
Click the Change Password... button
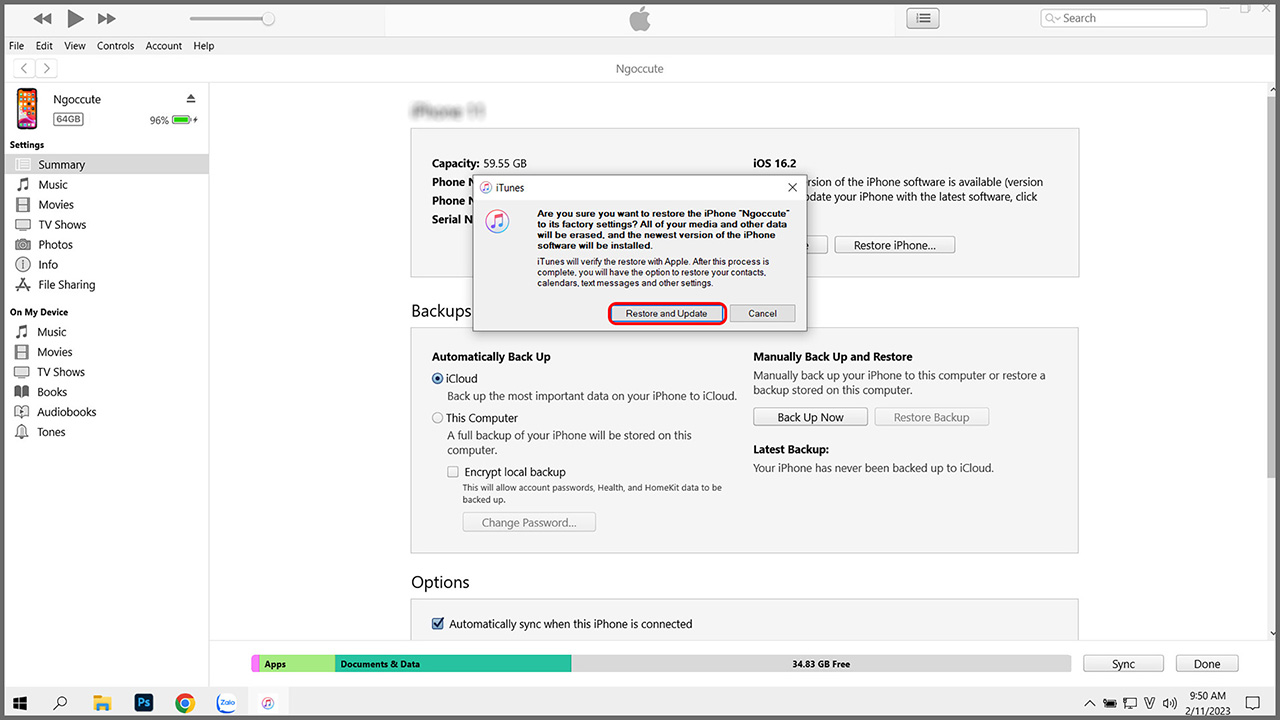(529, 522)
